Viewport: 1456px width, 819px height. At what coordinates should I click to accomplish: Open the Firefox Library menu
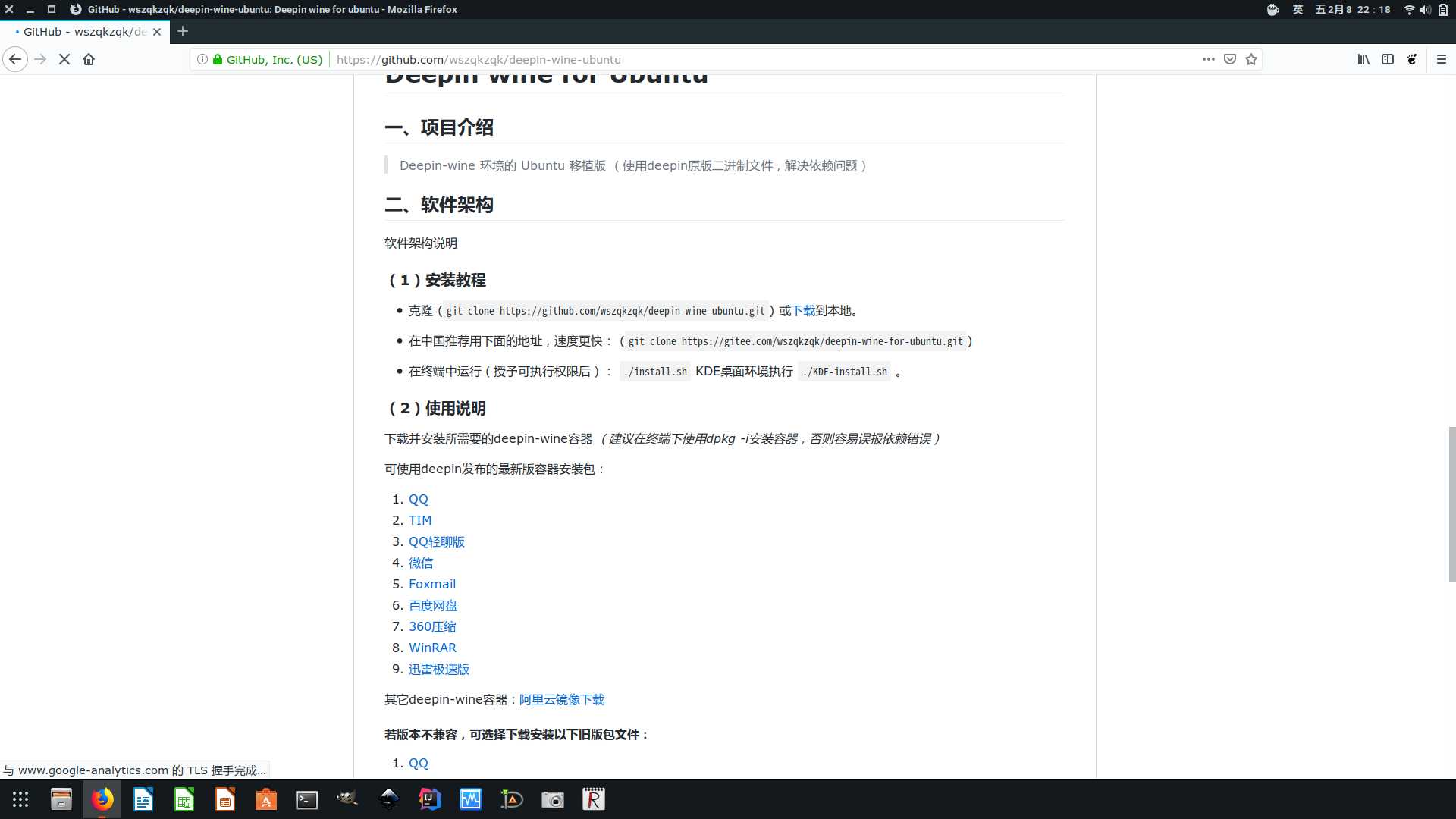(x=1363, y=59)
